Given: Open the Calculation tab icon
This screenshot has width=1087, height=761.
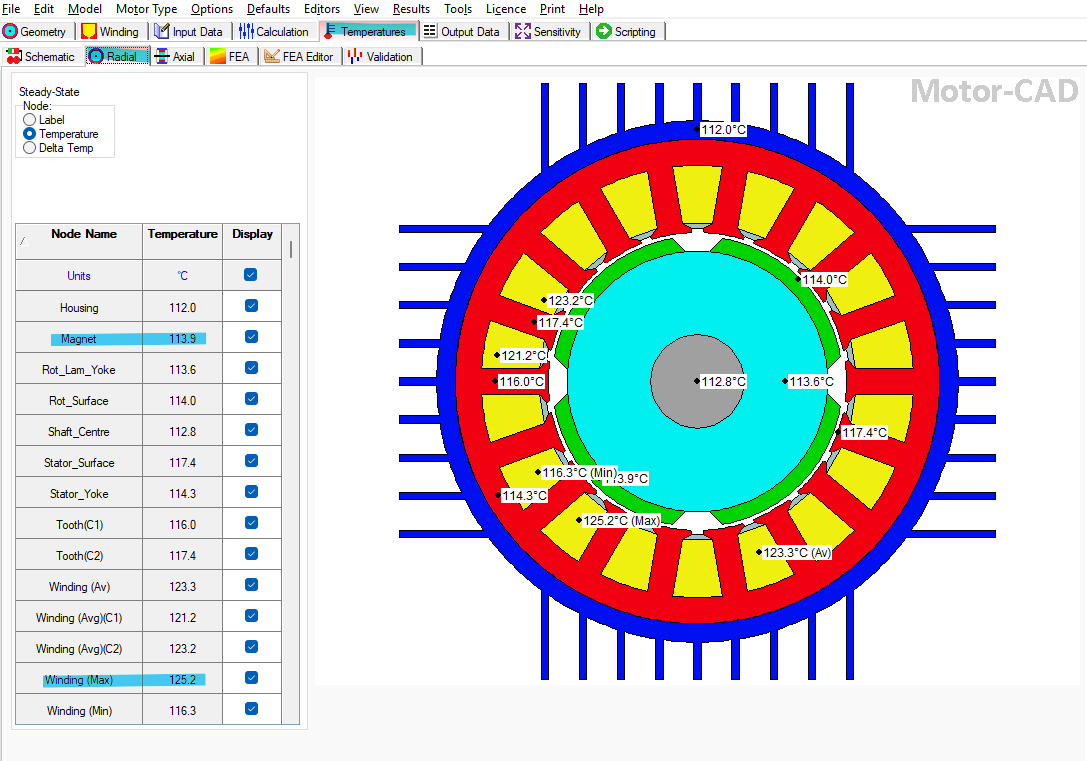Looking at the screenshot, I should click(246, 31).
